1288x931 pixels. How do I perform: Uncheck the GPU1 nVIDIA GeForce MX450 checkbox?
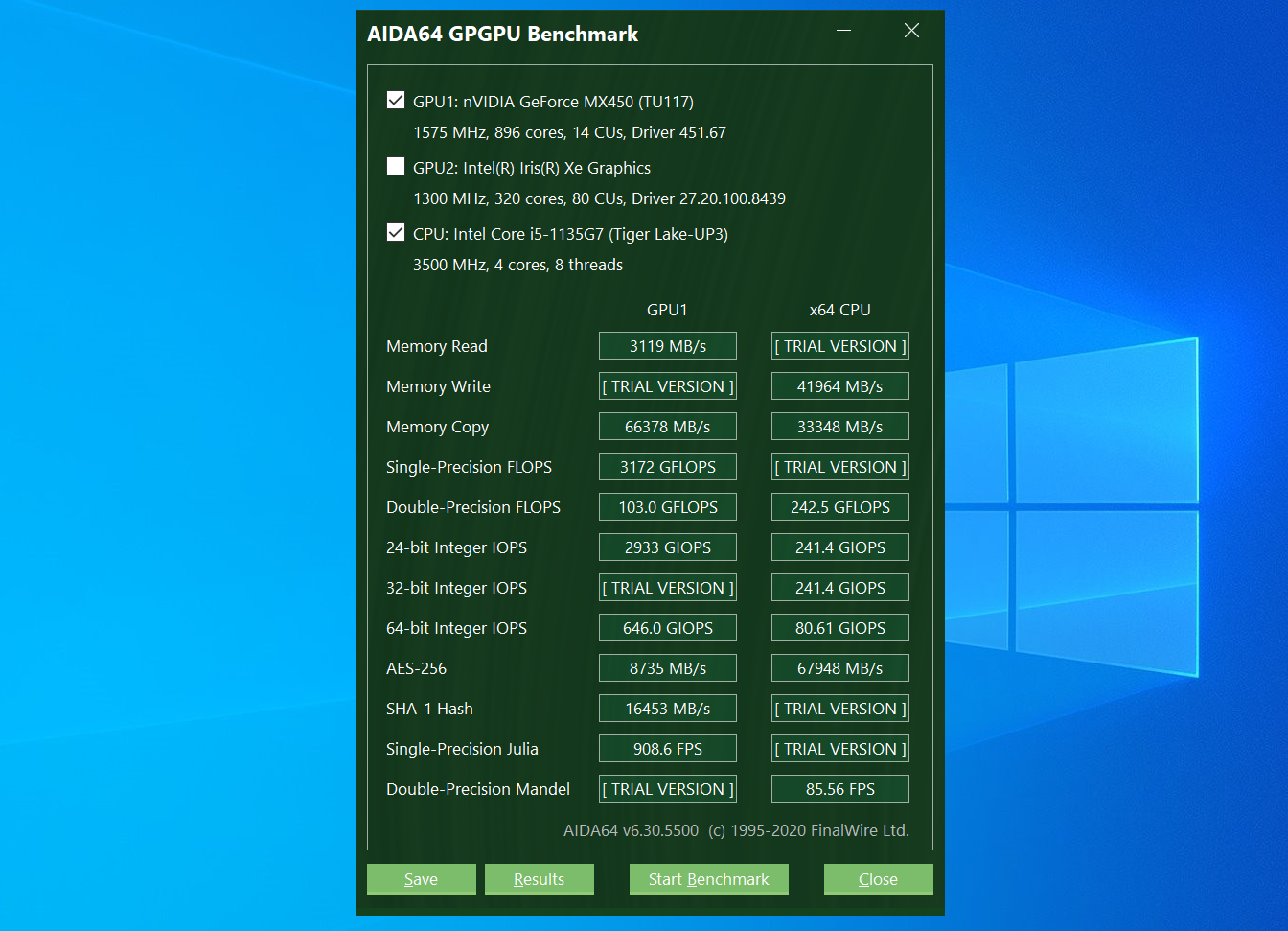[x=395, y=100]
